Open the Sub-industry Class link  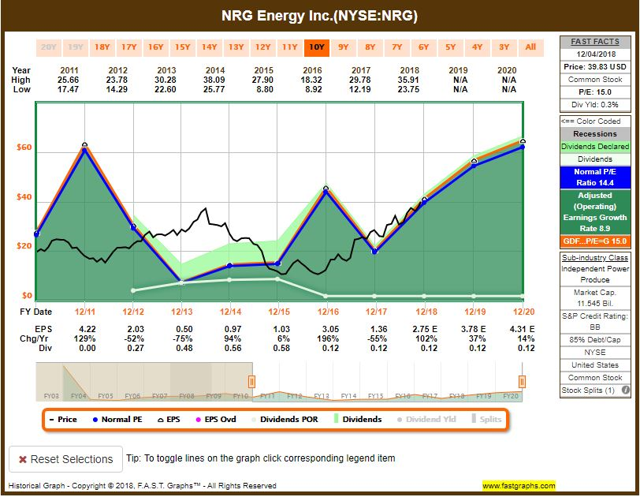click(x=595, y=258)
